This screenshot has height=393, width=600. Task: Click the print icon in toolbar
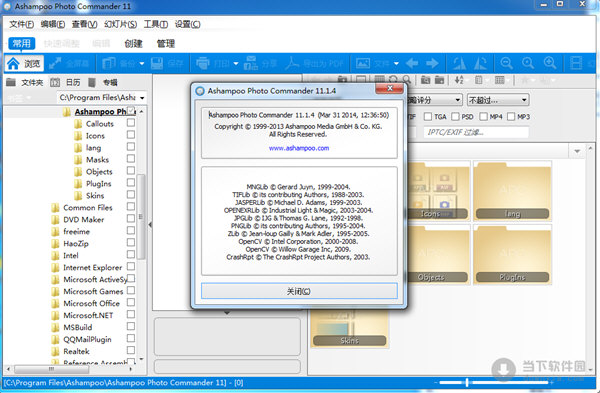tap(202, 63)
